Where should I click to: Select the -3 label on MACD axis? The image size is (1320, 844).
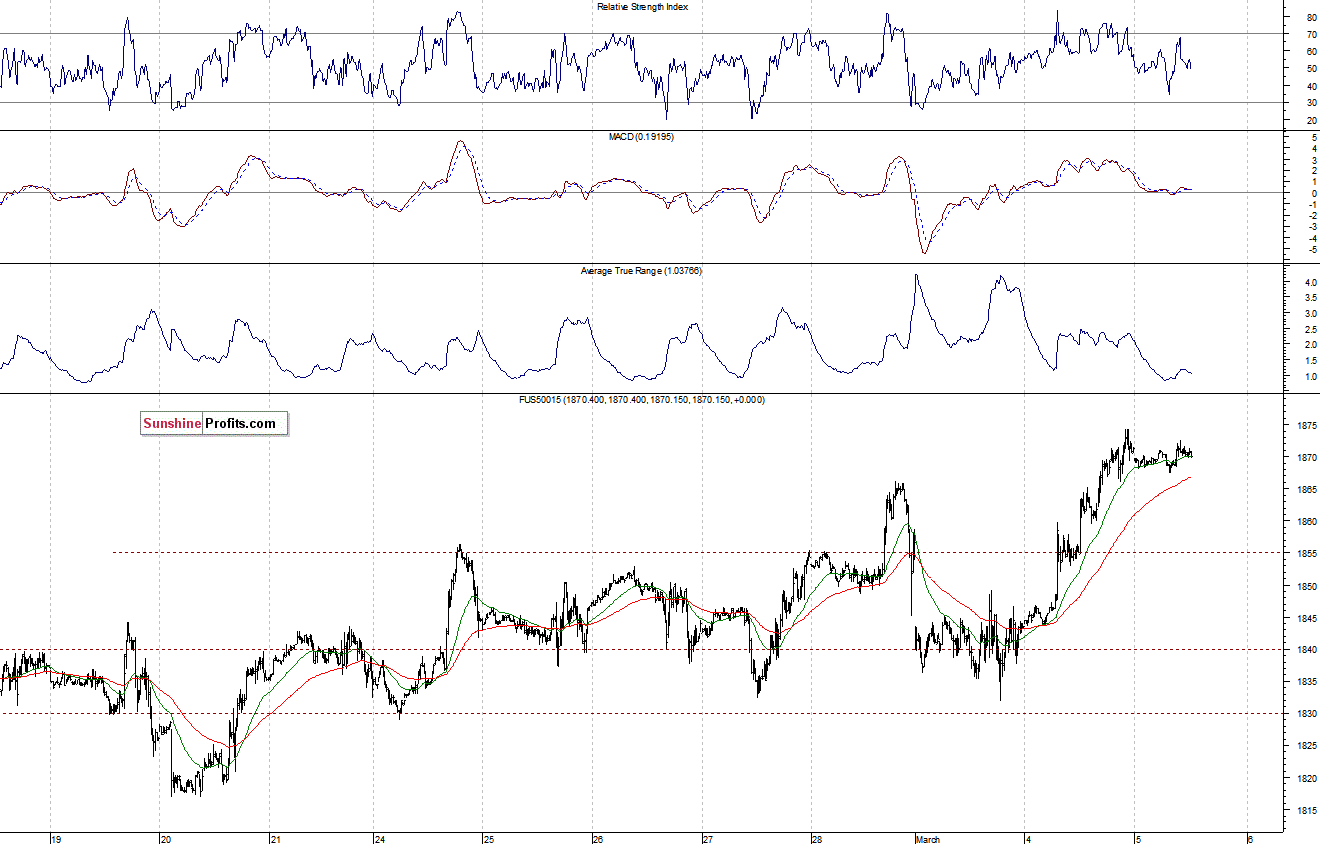(1311, 227)
